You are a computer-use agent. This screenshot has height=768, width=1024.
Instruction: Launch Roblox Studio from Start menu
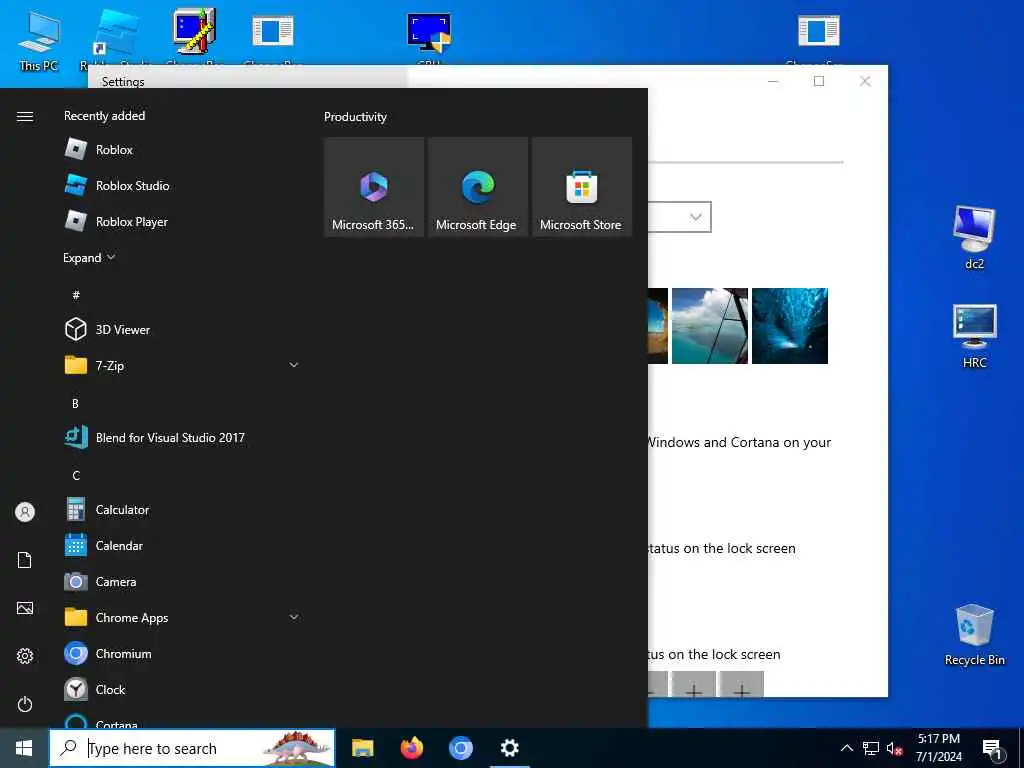[x=183, y=185]
